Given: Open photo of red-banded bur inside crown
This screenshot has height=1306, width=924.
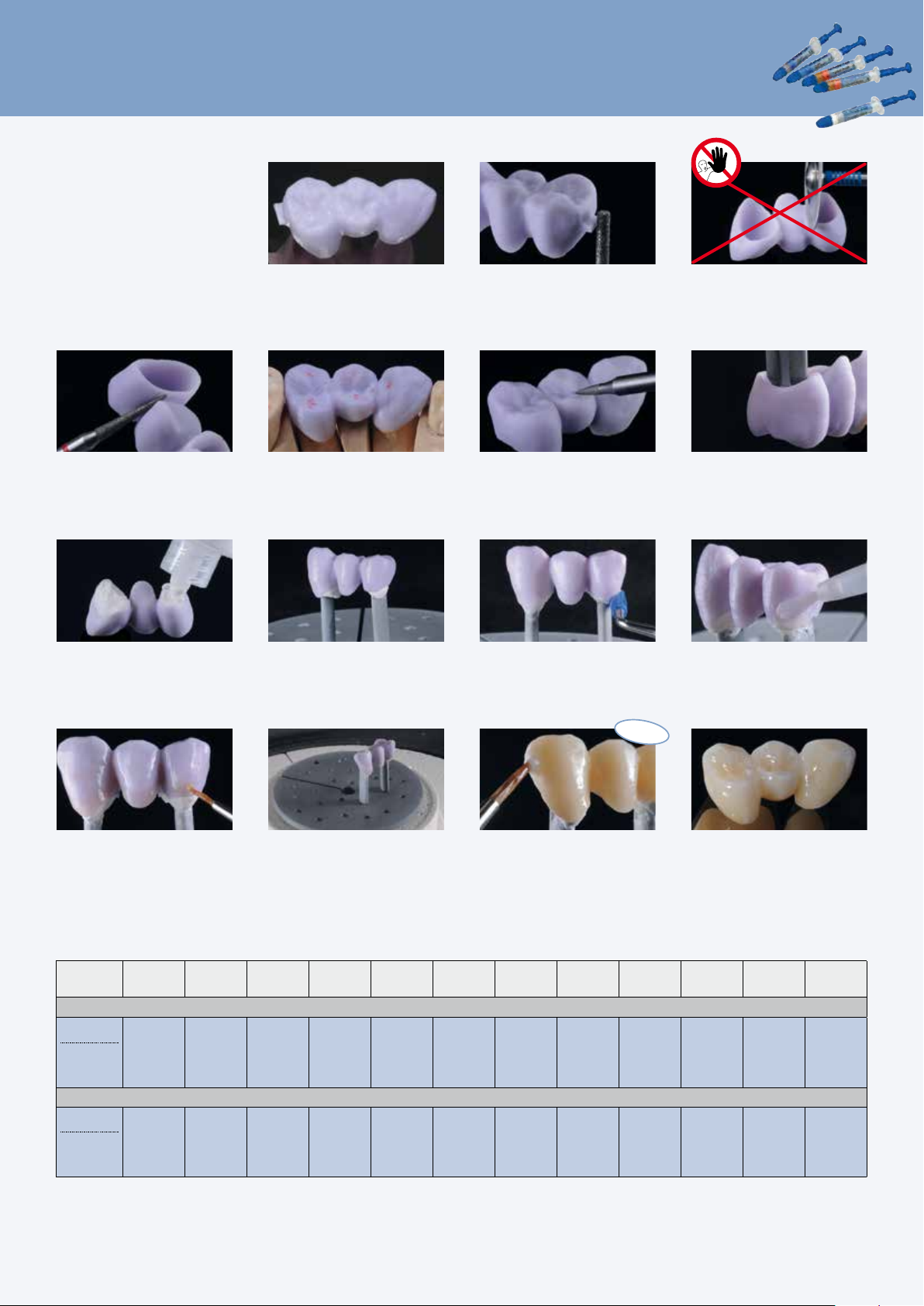Looking at the screenshot, I should pos(144,401).
